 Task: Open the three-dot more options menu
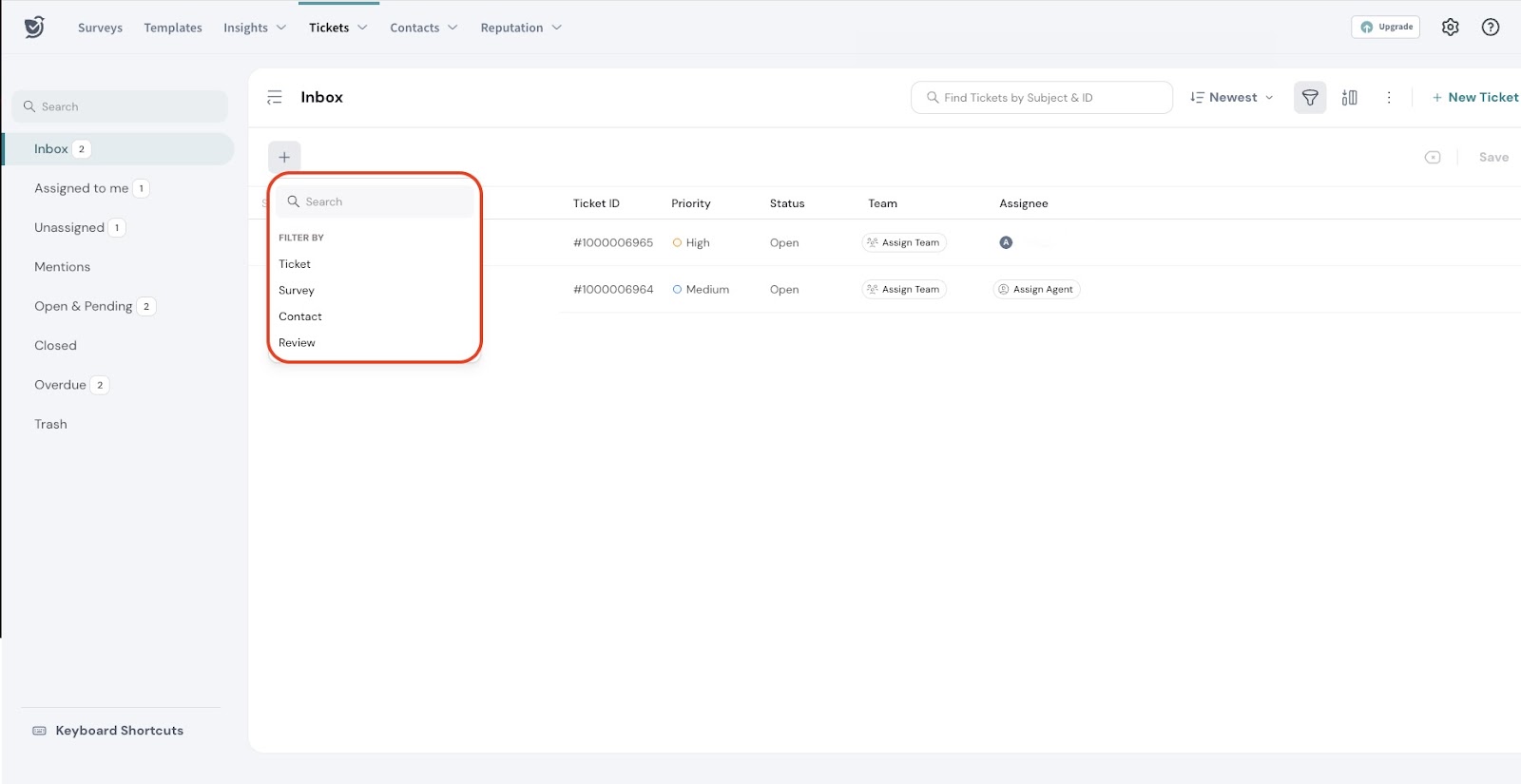click(1389, 97)
